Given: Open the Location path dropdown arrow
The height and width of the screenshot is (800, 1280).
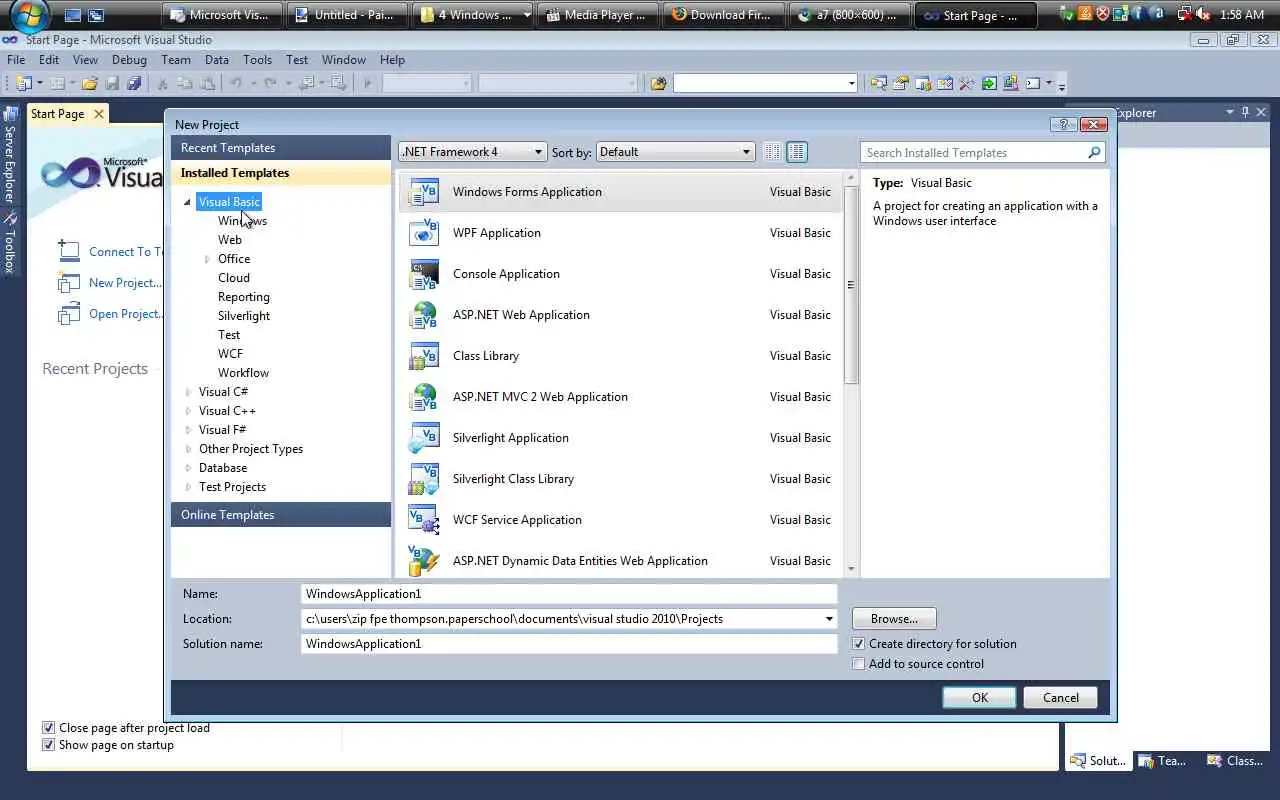Looking at the screenshot, I should (828, 619).
